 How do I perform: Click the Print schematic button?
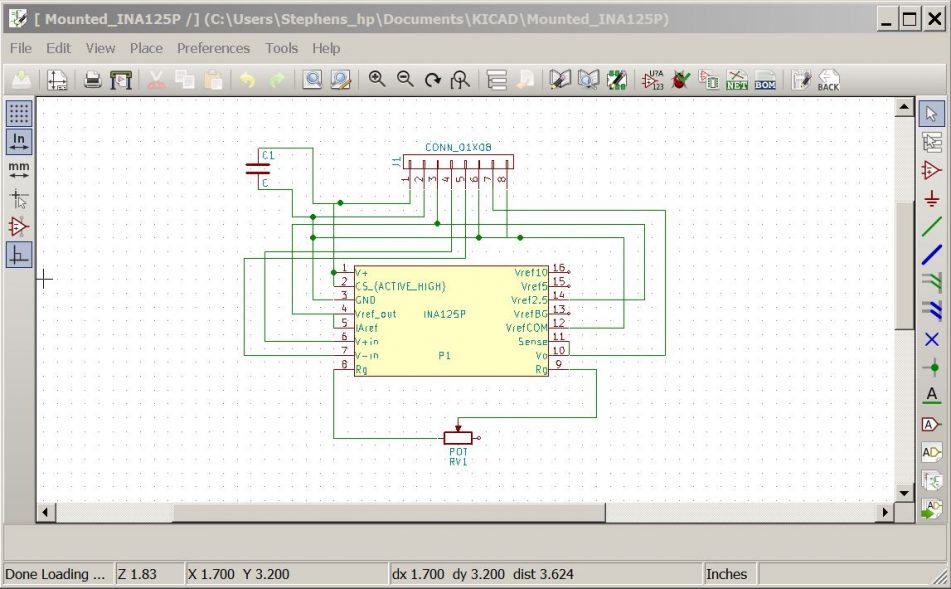(x=92, y=79)
